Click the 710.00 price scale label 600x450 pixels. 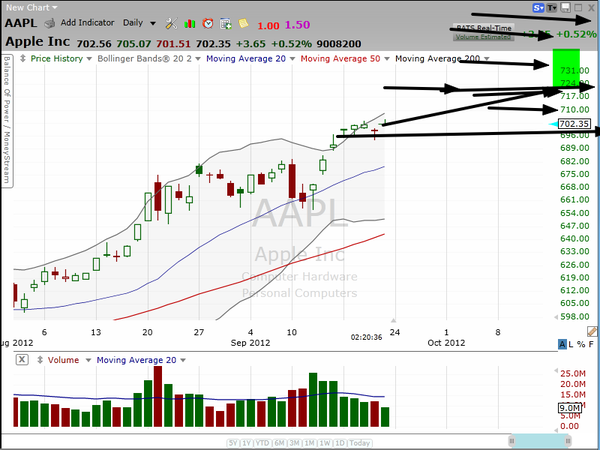click(575, 110)
